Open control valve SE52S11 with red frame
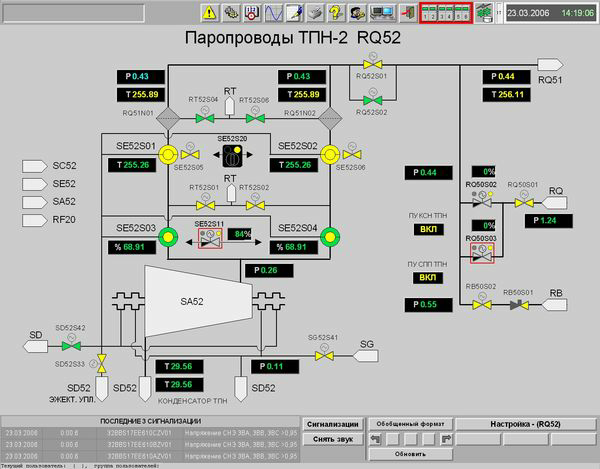600x469 pixels. point(210,238)
